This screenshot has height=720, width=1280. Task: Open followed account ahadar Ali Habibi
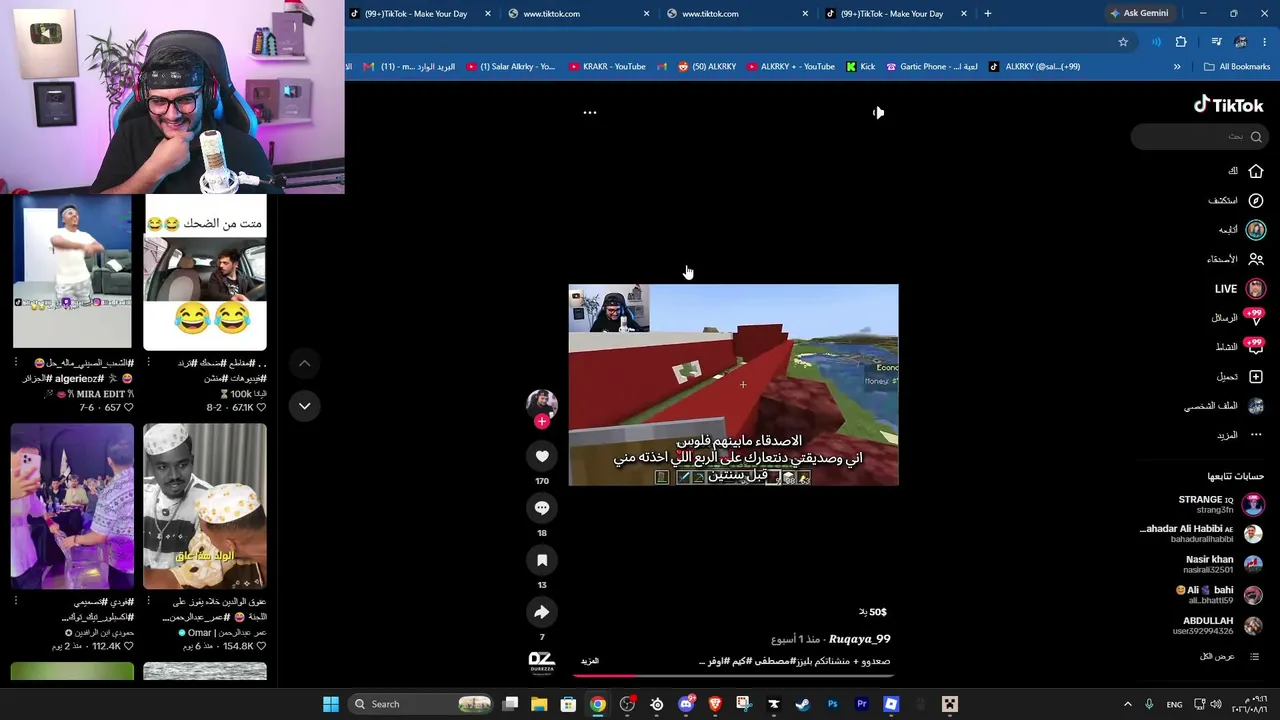click(1202, 534)
